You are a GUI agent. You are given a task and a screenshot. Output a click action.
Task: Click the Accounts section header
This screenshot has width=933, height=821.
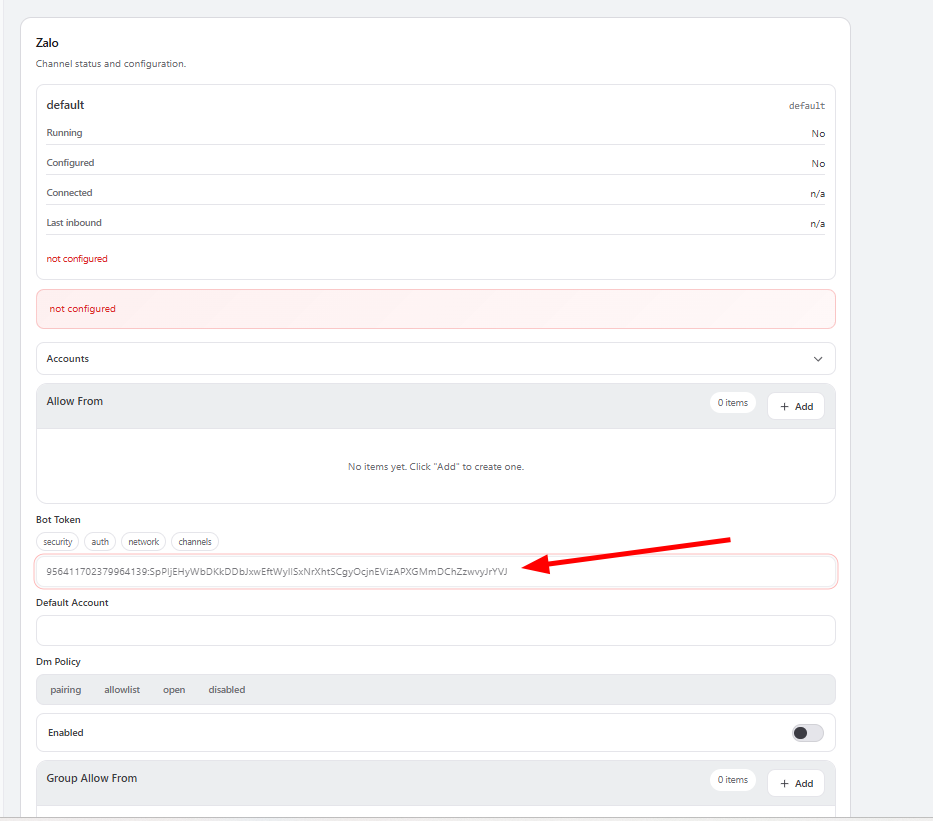pos(436,359)
